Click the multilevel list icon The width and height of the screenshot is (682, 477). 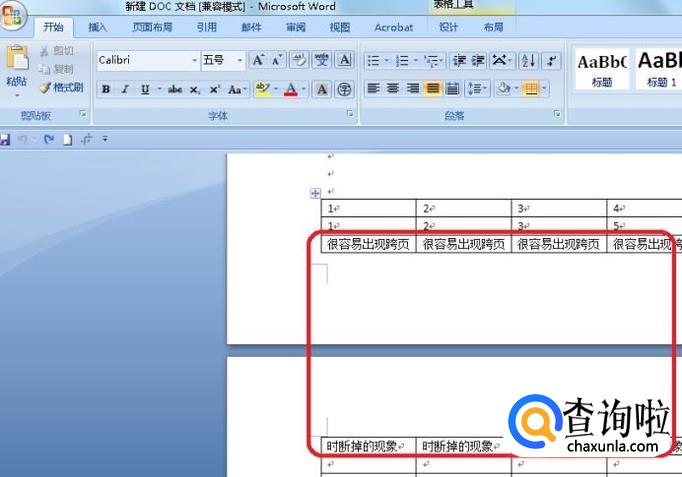pos(431,61)
